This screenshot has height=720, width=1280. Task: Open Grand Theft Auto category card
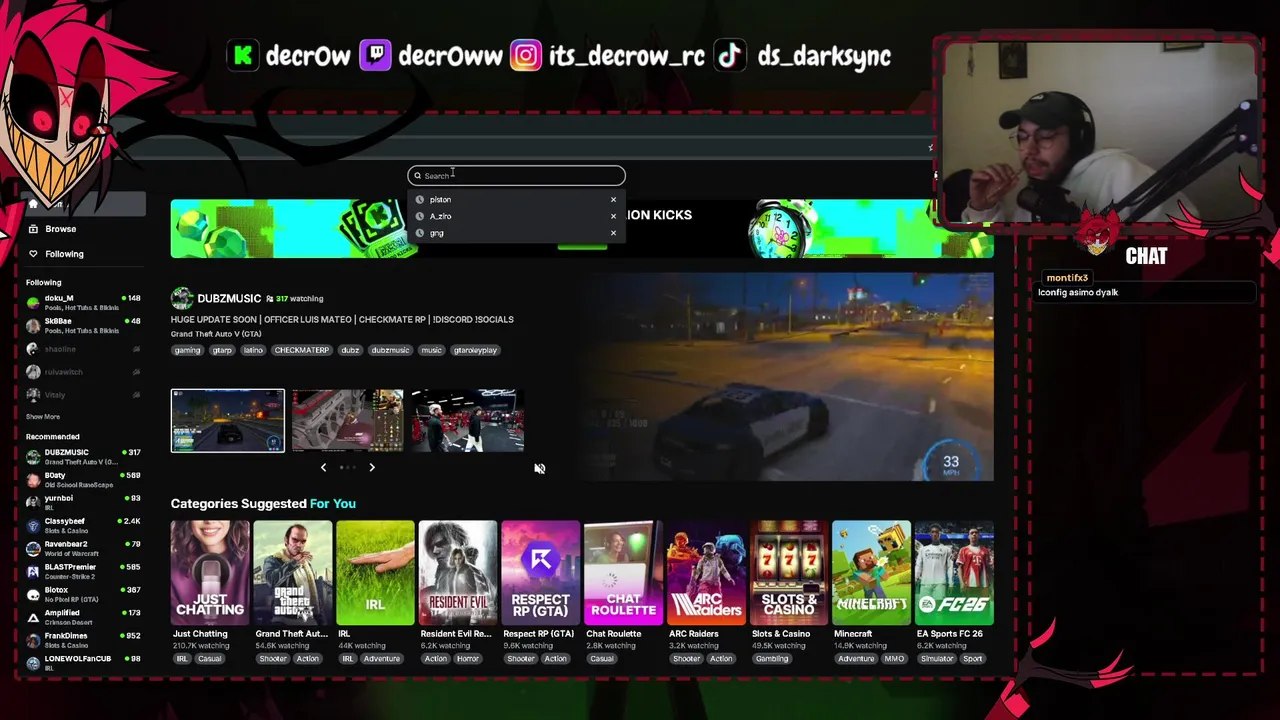(x=292, y=572)
